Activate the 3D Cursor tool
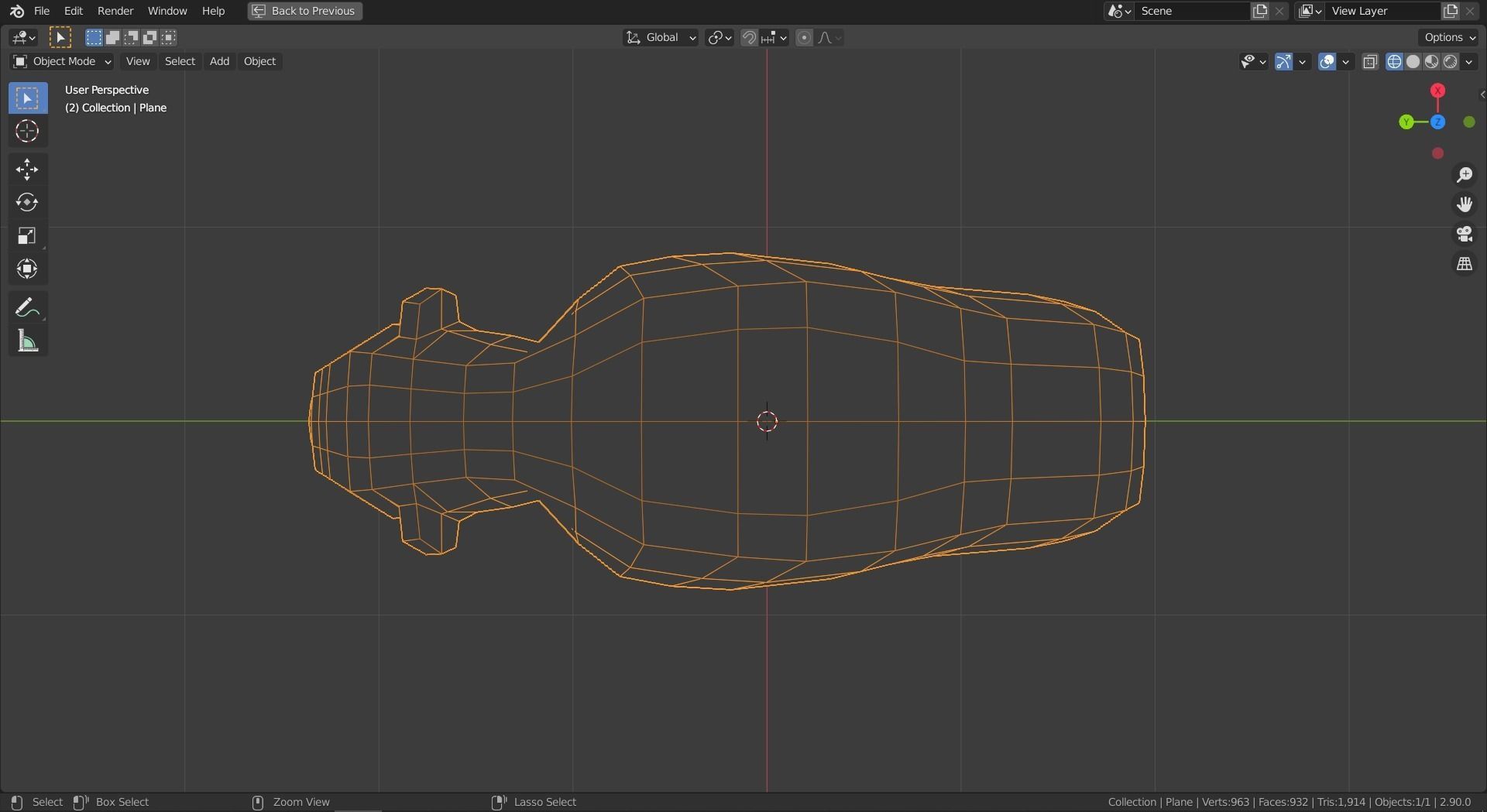Screen dimensions: 1487x812 coord(28,131)
